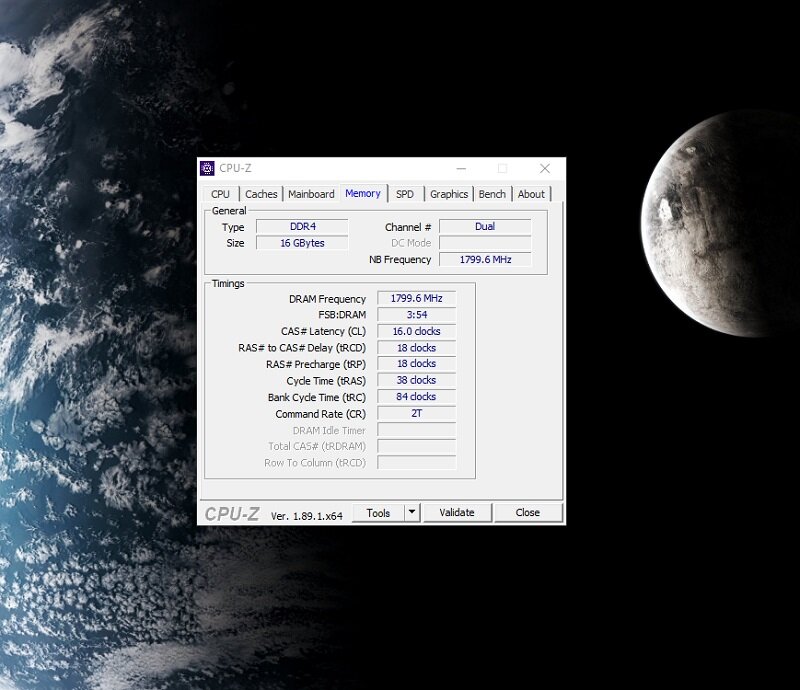Click the RAS# Precharge (tRP) value field
800x690 pixels.
(x=416, y=364)
